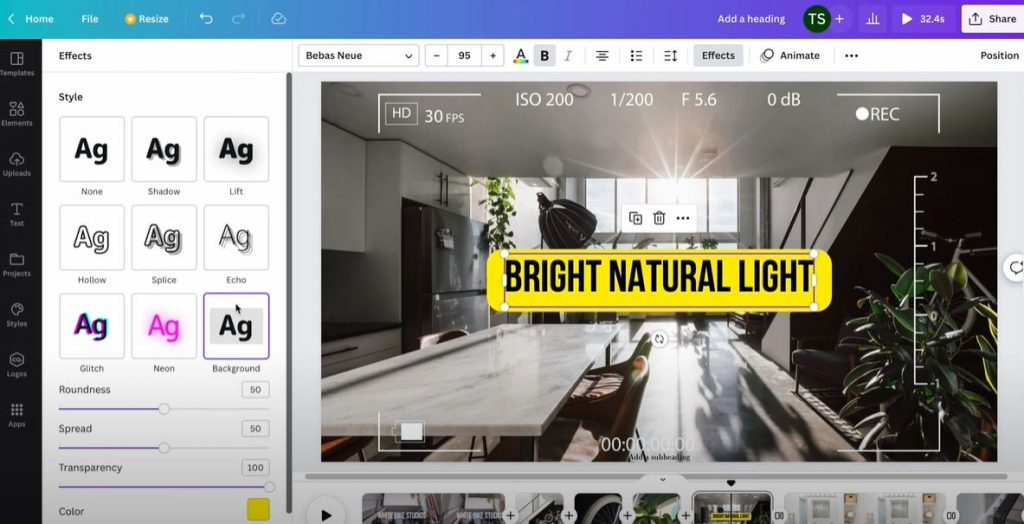Open the toolbar More options ellipsis

click(x=851, y=56)
